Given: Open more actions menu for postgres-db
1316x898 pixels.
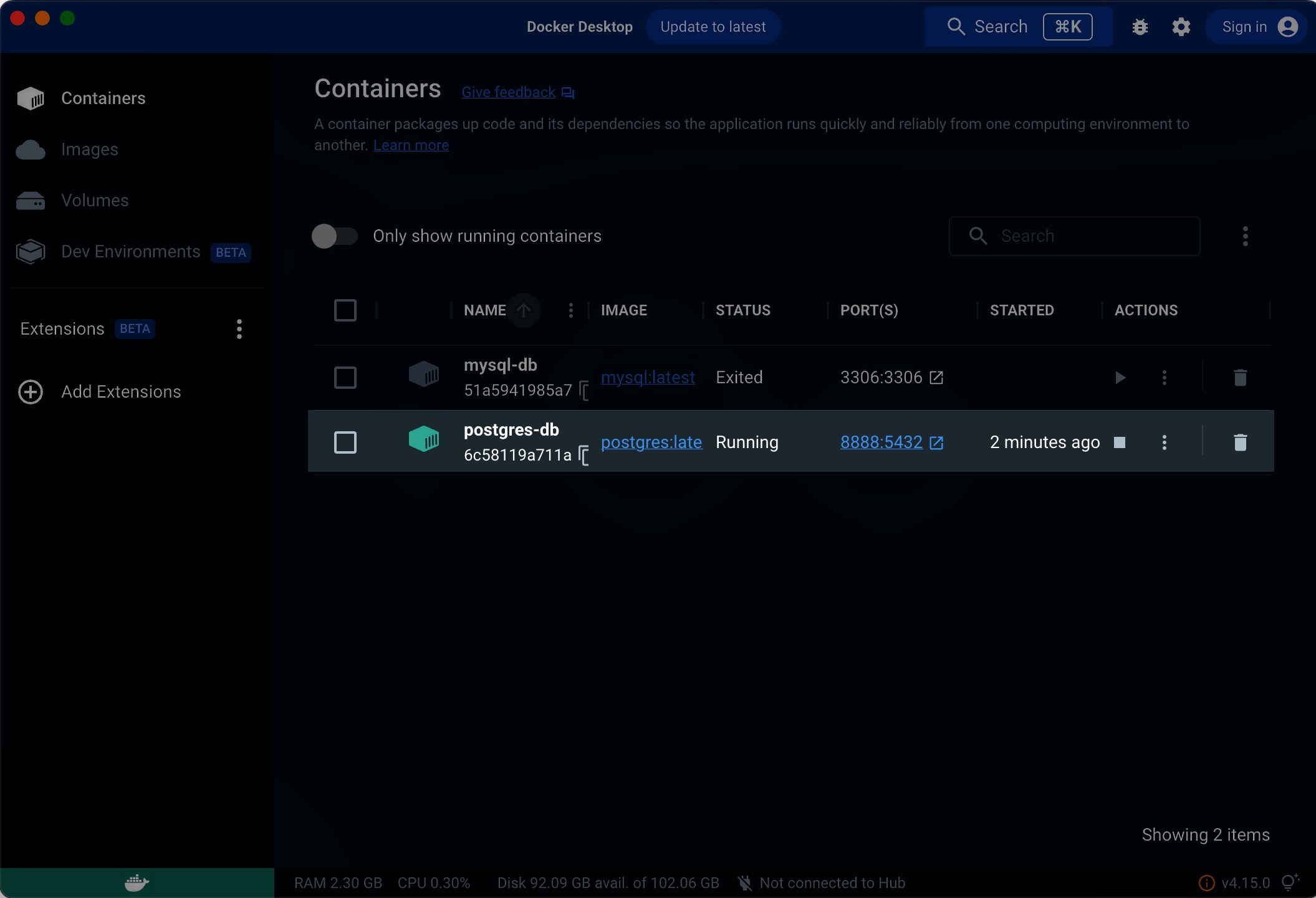Looking at the screenshot, I should tap(1164, 442).
